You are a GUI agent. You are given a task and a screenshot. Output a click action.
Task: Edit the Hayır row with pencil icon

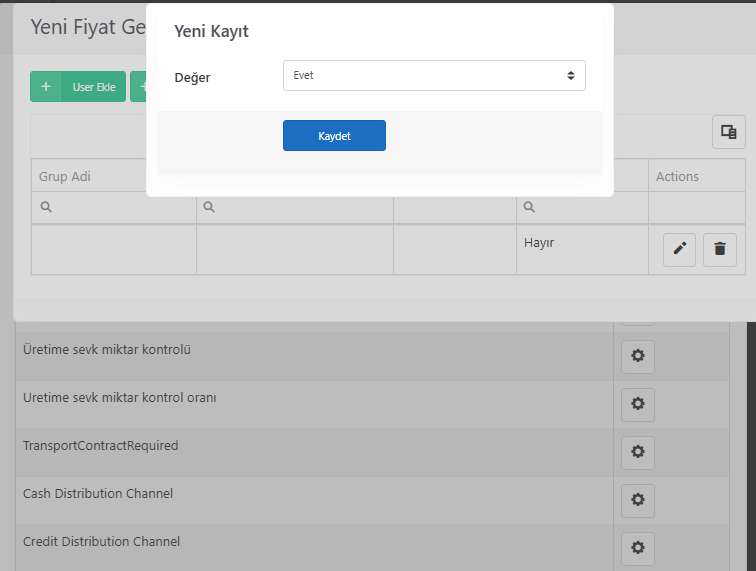click(679, 249)
